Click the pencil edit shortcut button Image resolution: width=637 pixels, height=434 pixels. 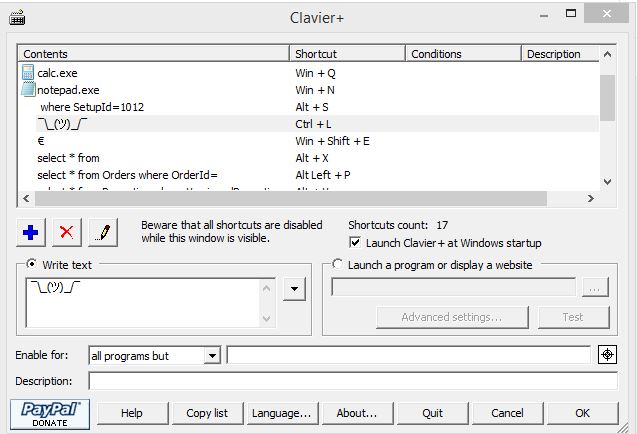(103, 232)
